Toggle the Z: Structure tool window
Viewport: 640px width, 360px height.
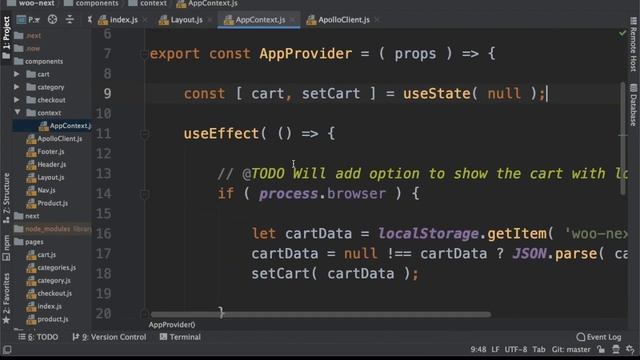point(6,198)
